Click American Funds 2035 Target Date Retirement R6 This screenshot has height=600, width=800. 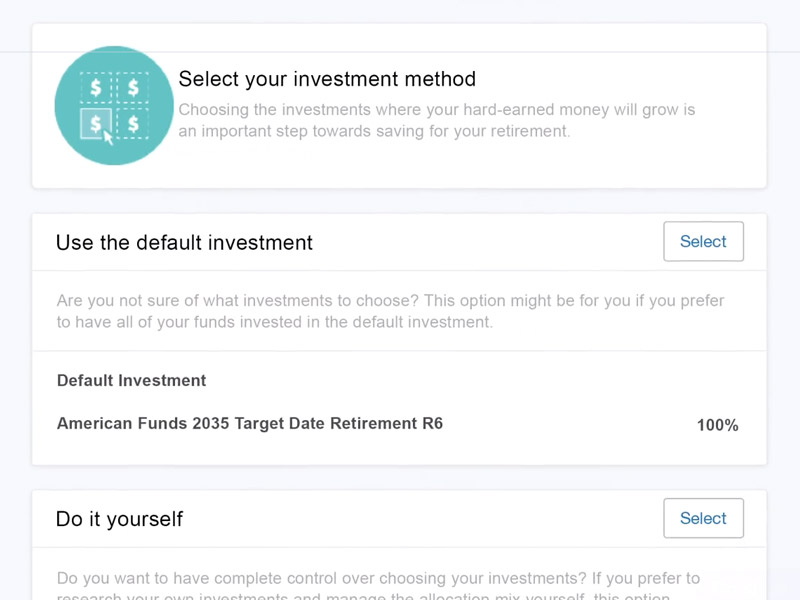249,423
